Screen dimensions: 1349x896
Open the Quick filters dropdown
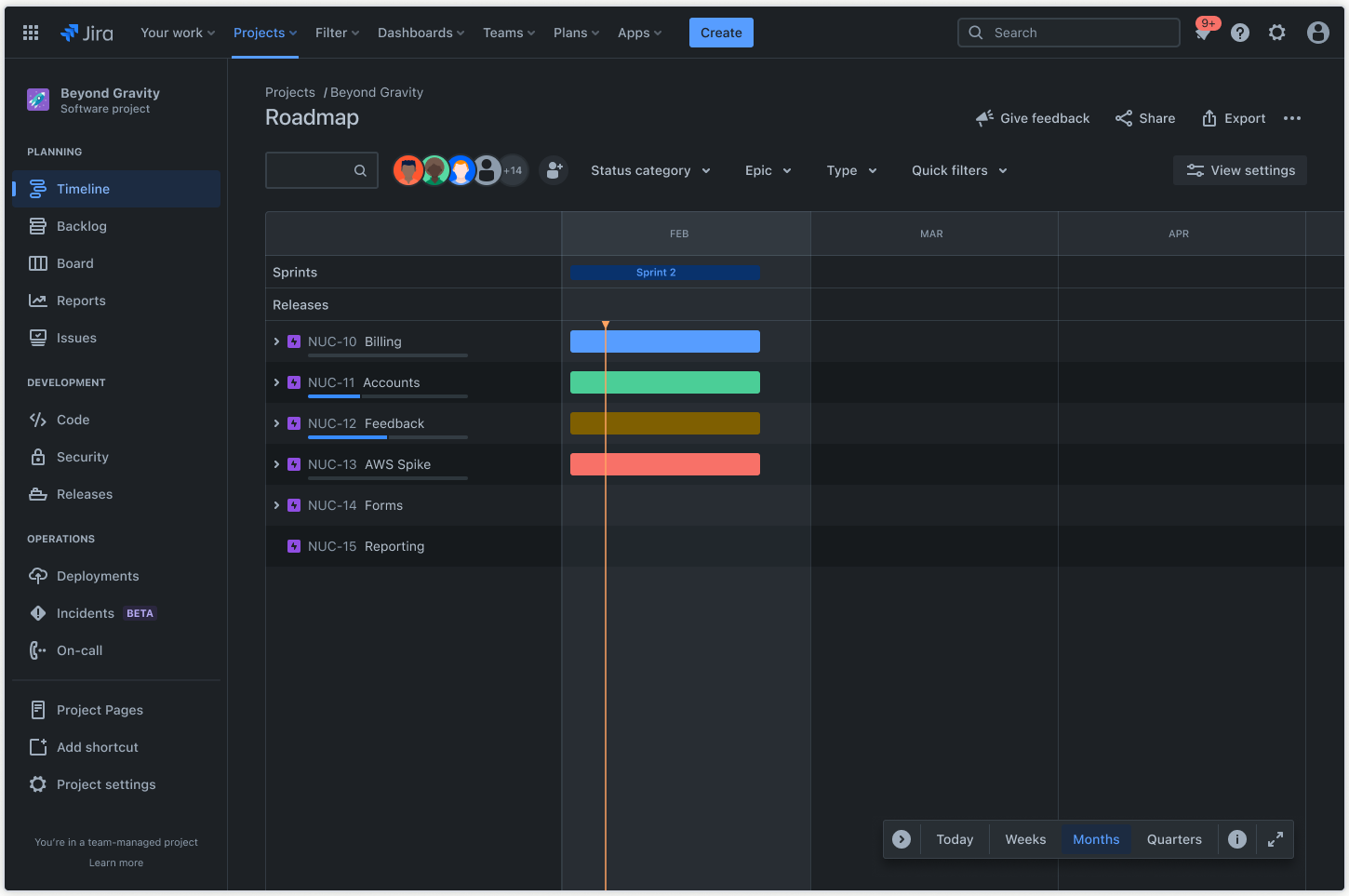pos(958,170)
